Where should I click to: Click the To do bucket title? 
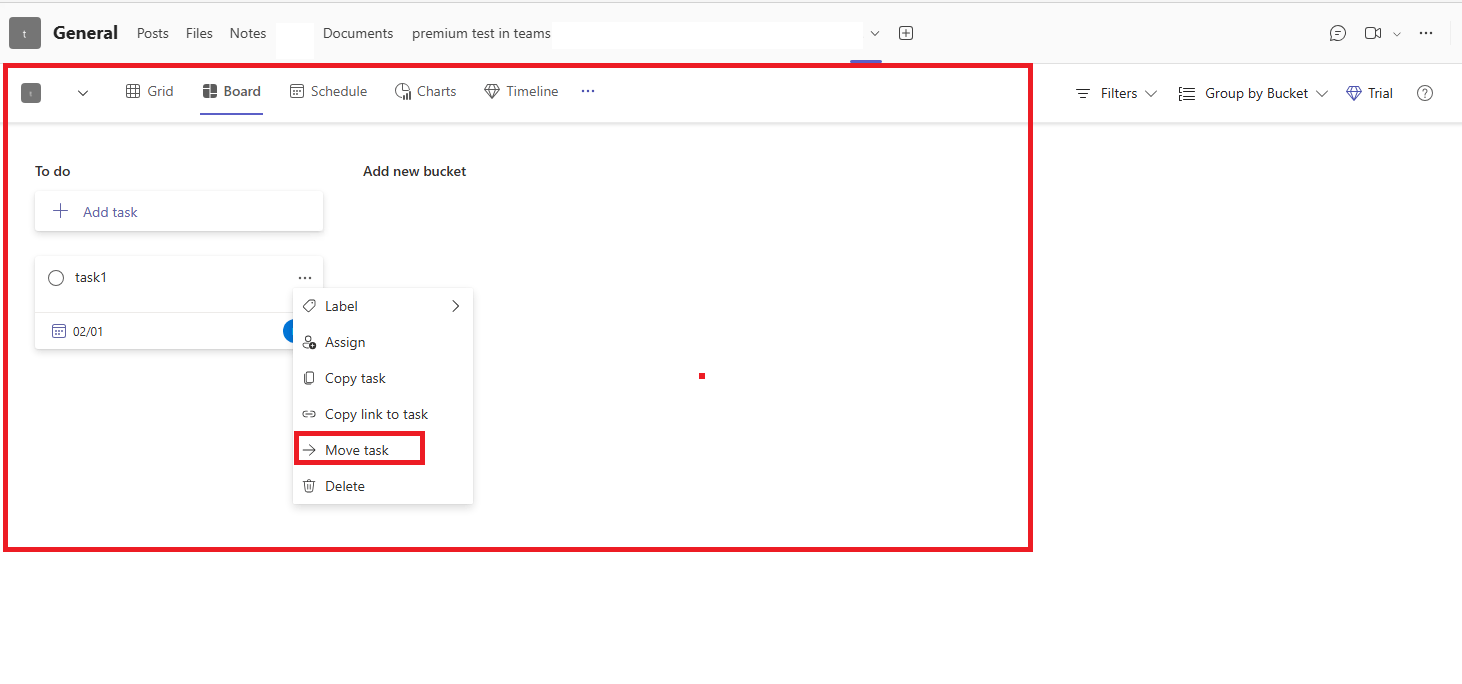click(52, 171)
